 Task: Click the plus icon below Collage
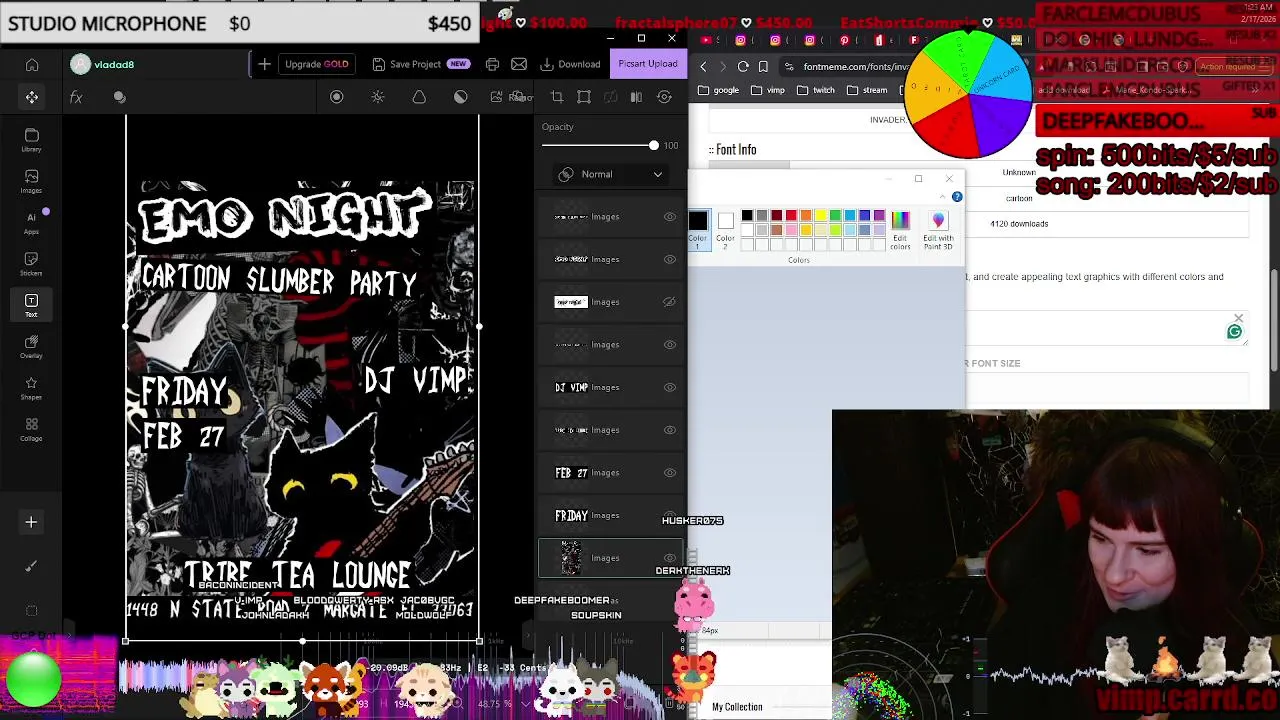(31, 522)
